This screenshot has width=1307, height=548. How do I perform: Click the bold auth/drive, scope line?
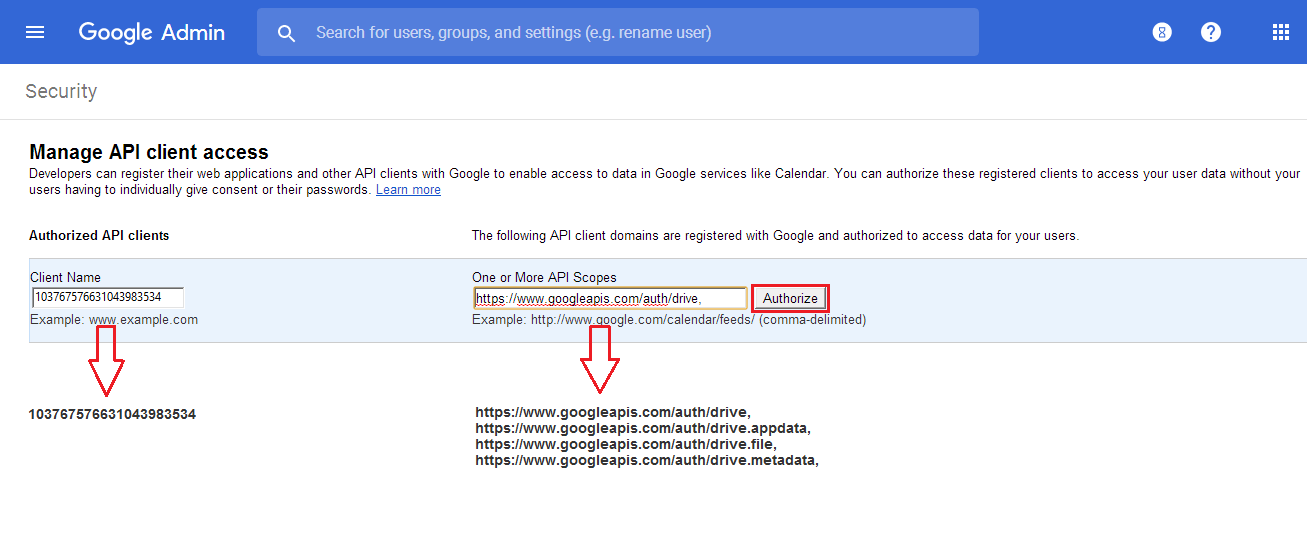(x=613, y=412)
